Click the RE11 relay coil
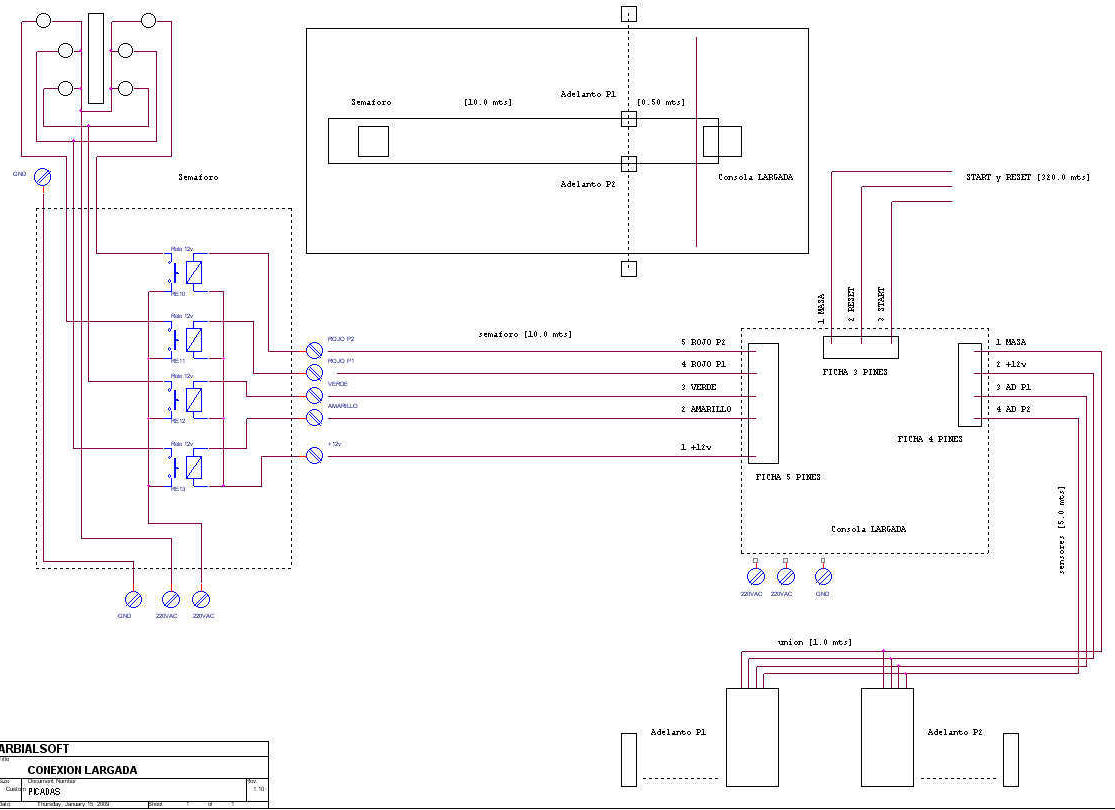The height and width of the screenshot is (810, 1115). [195, 339]
